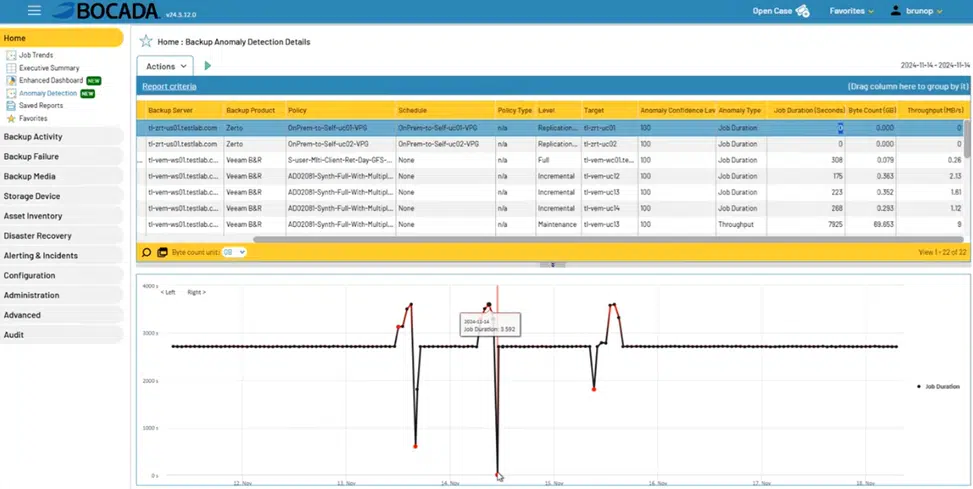Open Alerting & Incidents menu

61,256
